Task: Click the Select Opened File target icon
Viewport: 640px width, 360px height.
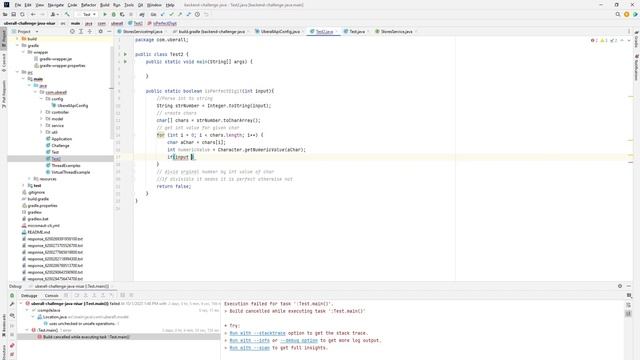Action: tap(72, 31)
